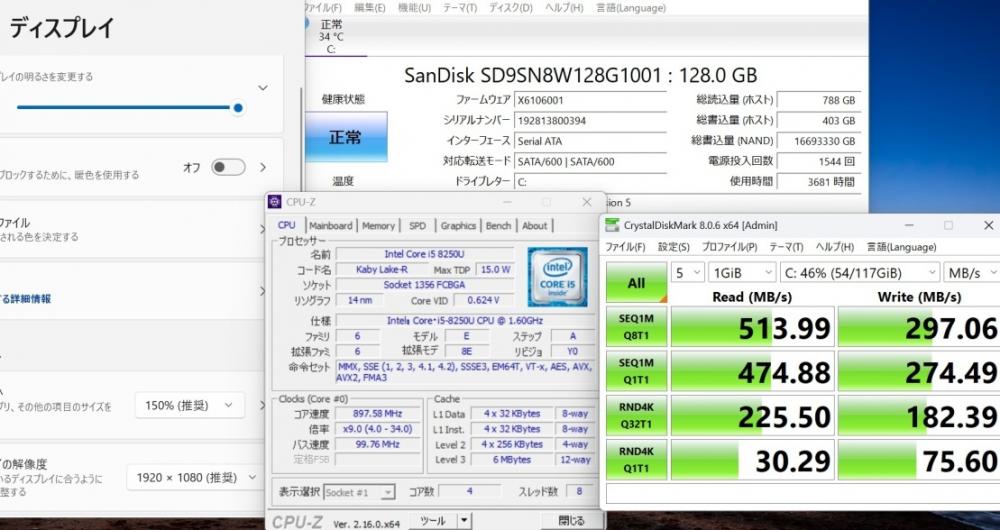1000x530 pixels.
Task: Click the 閉じる button in CPU-Z
Action: [570, 520]
